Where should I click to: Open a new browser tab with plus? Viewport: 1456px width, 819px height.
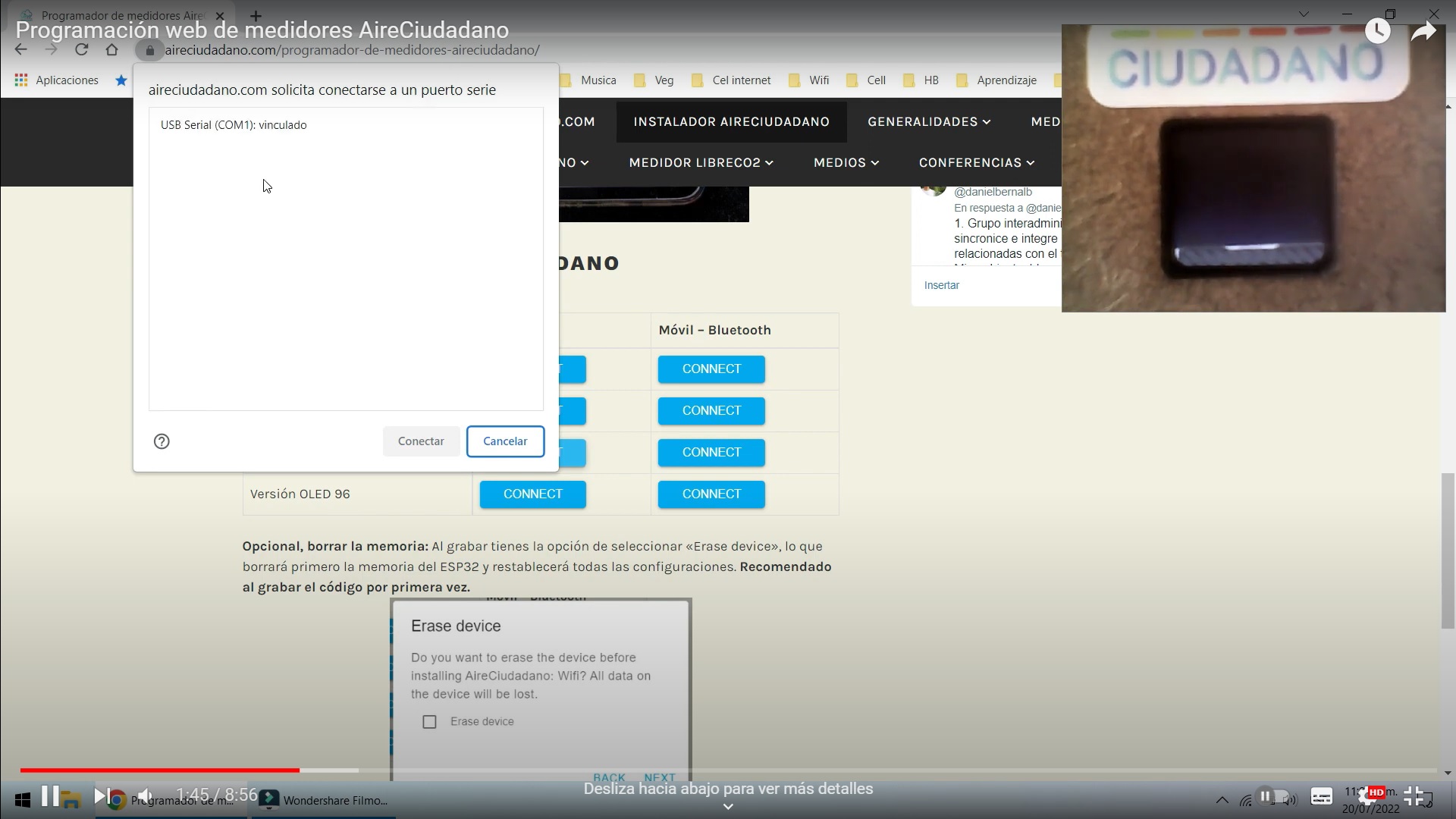tap(256, 15)
